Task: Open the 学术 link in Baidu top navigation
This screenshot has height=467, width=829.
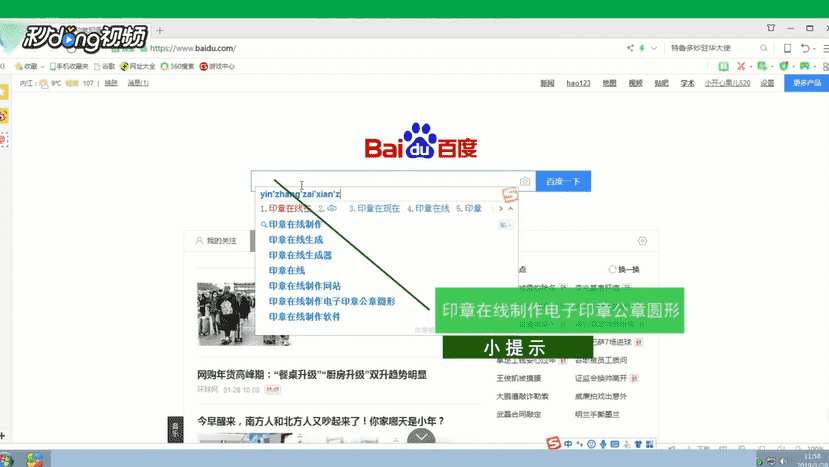Action: tap(687, 83)
